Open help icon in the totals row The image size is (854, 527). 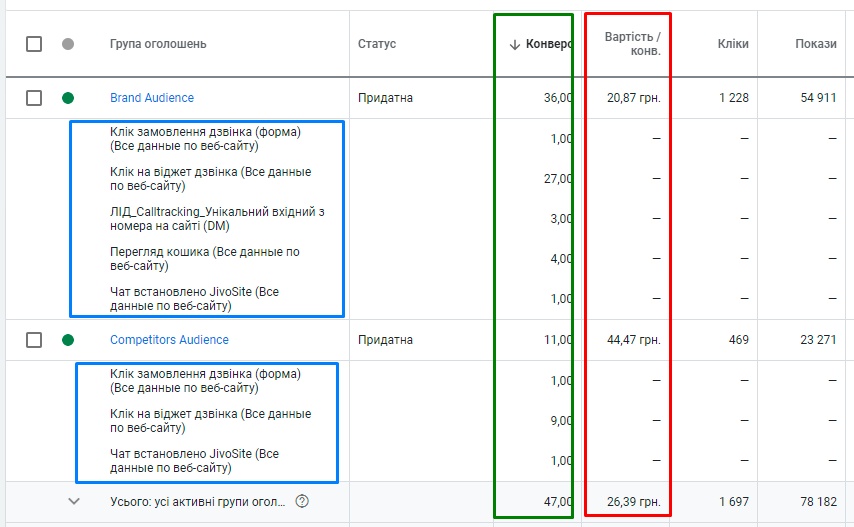[x=302, y=502]
